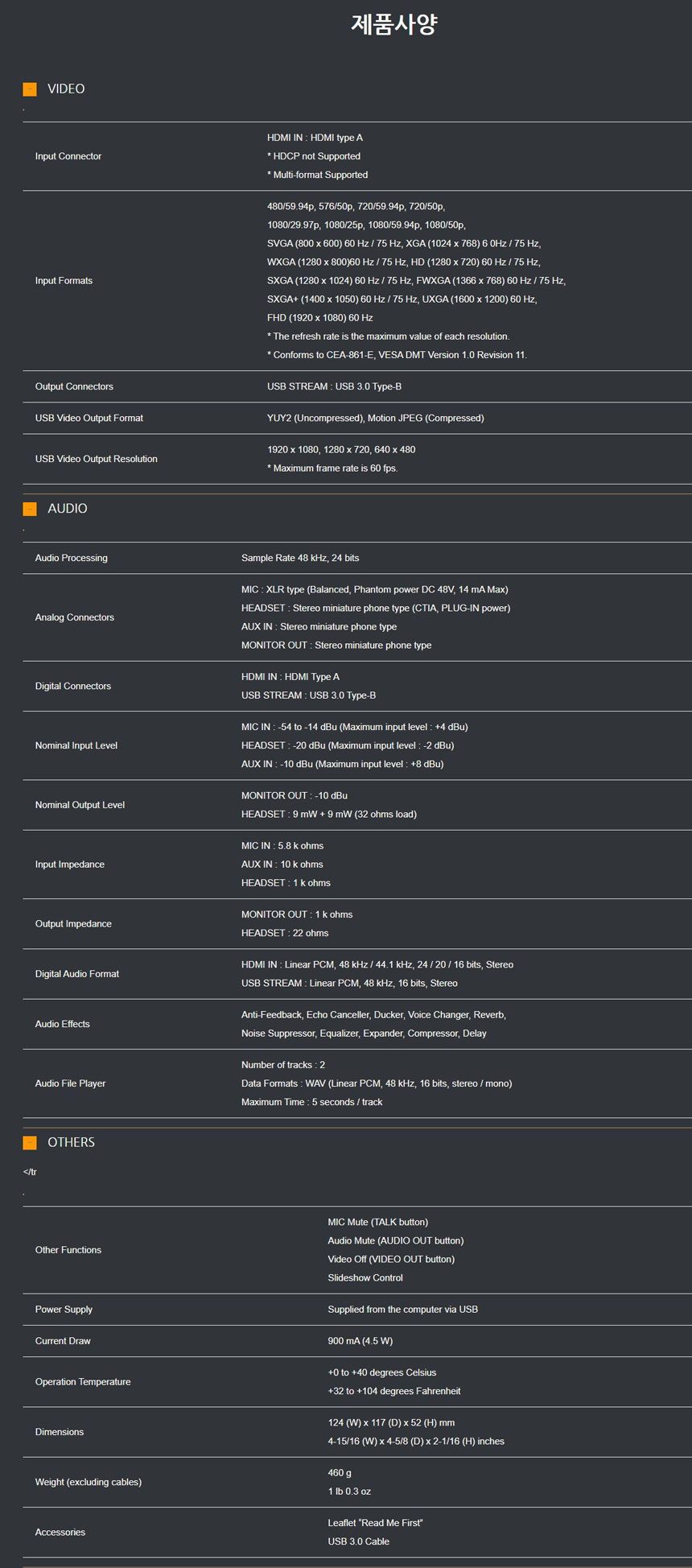Collapse the VIDEO section heading
692x1568 pixels.
(66, 89)
